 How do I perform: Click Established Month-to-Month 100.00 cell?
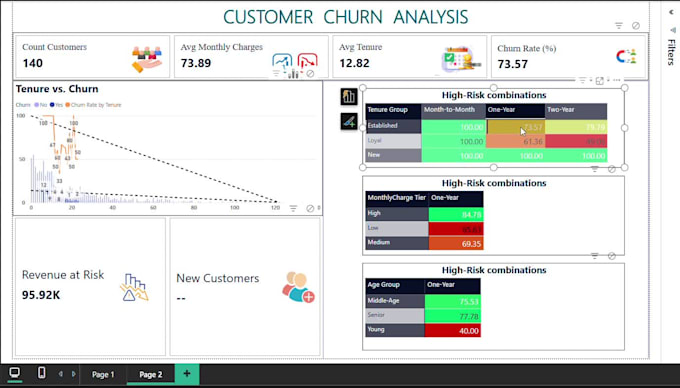click(x=453, y=127)
